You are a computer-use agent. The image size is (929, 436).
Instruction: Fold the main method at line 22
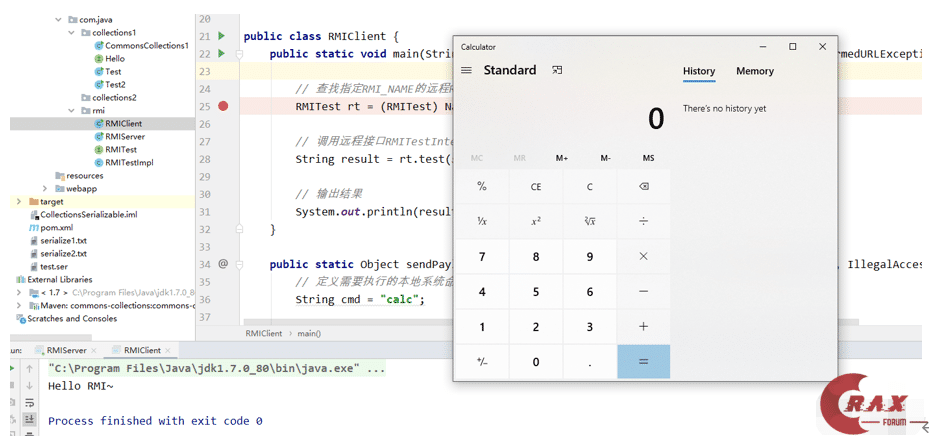pos(239,54)
